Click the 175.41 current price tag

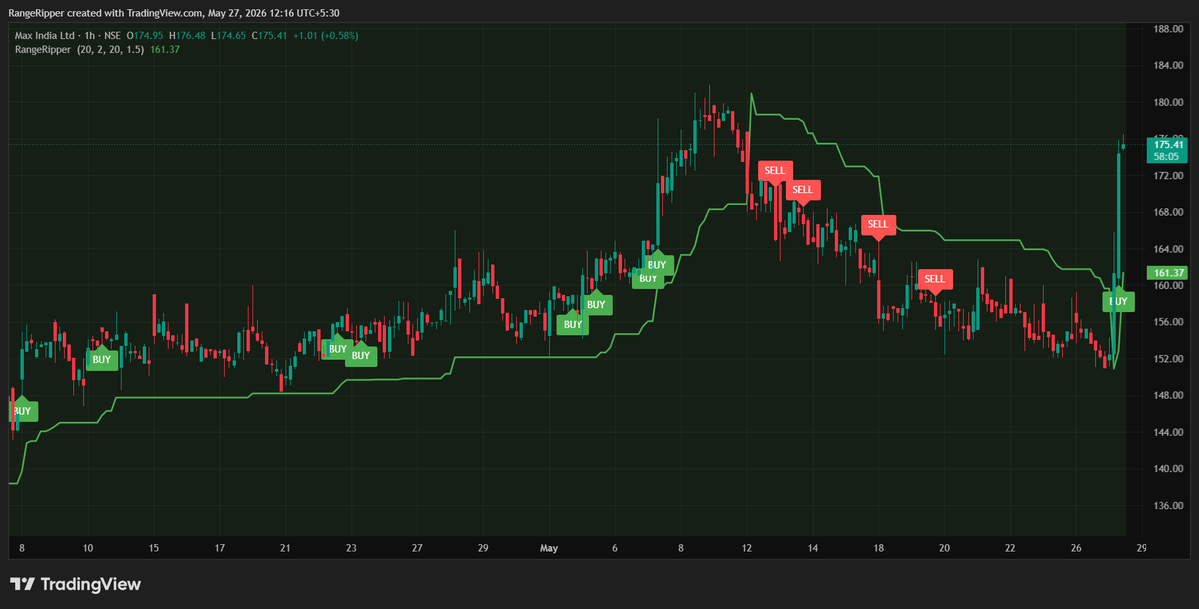click(x=1169, y=144)
